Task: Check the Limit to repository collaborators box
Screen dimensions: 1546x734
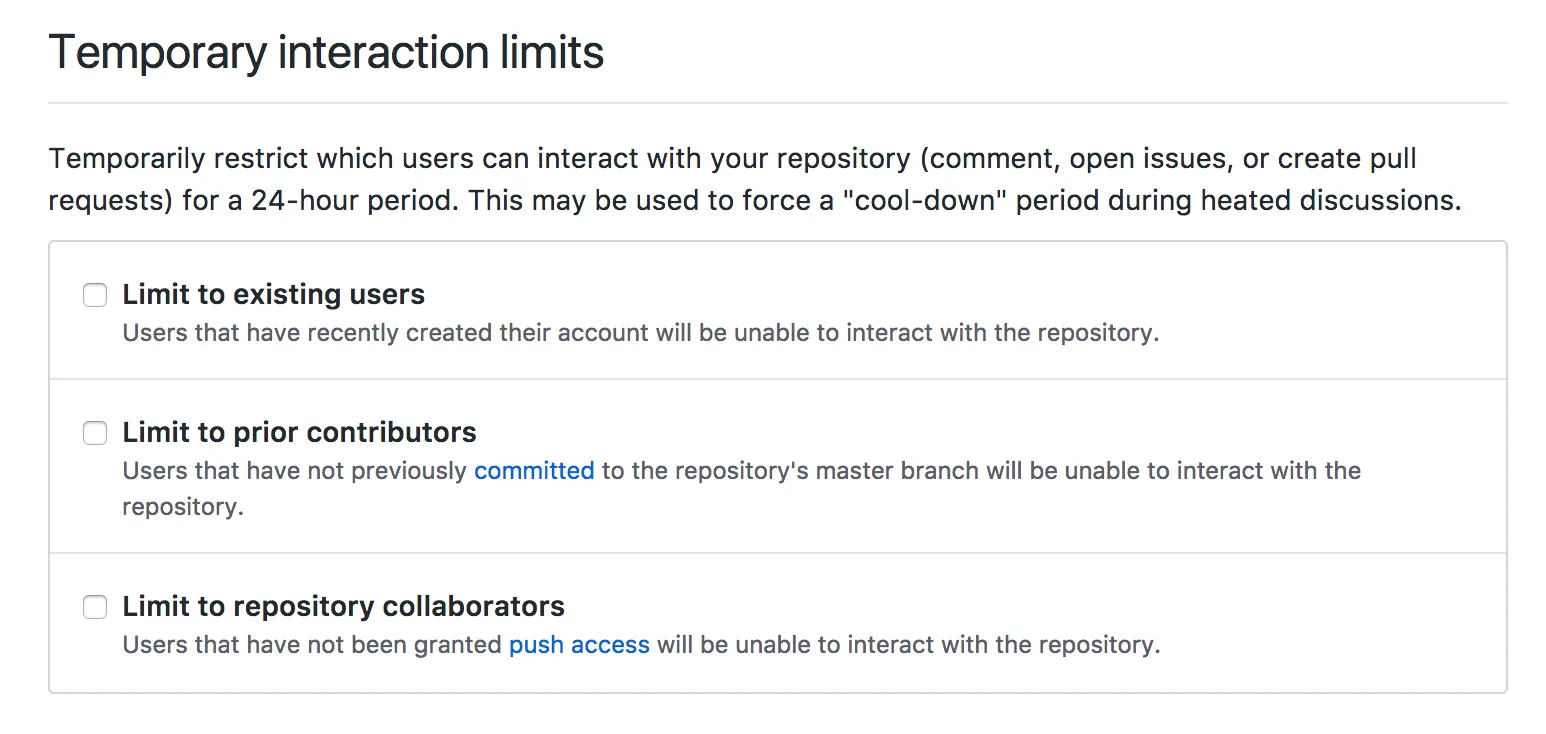Action: click(95, 607)
